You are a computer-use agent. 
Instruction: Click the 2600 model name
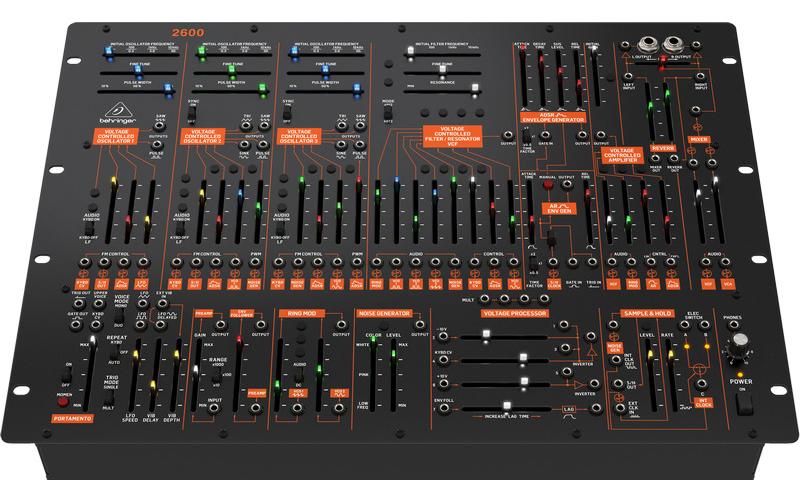188,33
